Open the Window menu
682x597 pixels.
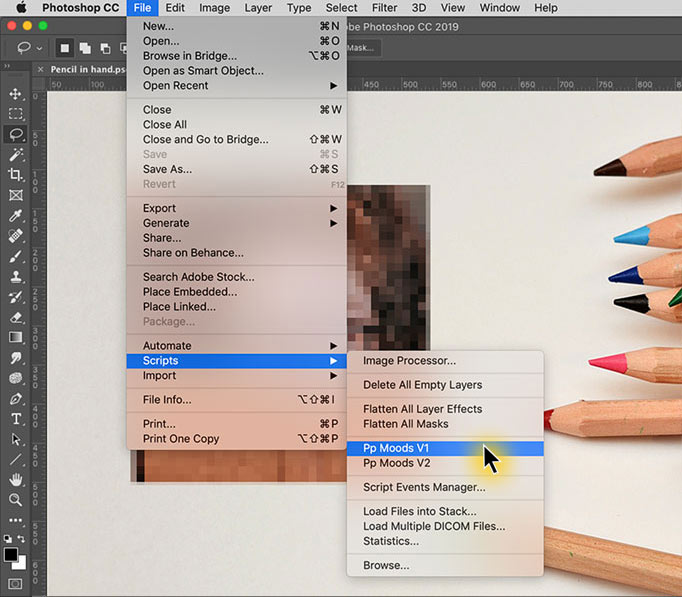pyautogui.click(x=499, y=8)
